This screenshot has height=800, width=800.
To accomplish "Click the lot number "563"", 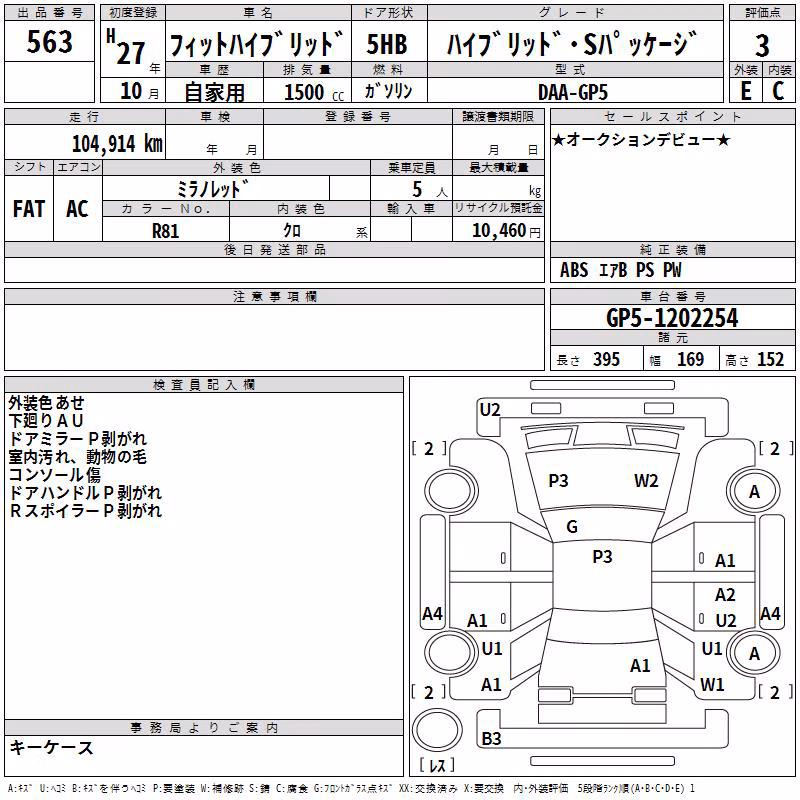I will [x=49, y=41].
